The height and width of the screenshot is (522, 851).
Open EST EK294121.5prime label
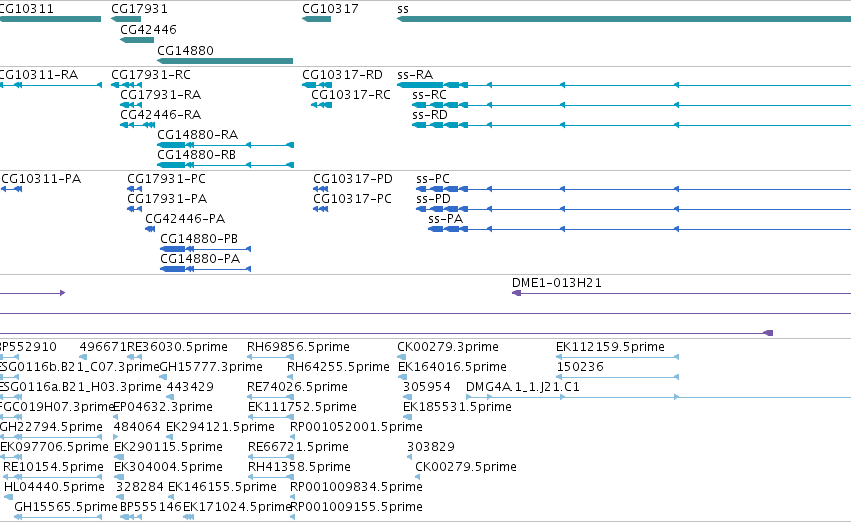click(220, 427)
